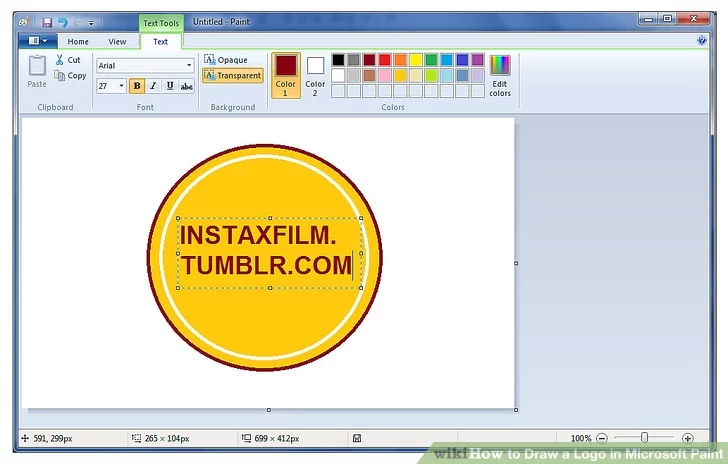This screenshot has height=464, width=728.
Task: Pick the white color swatch
Action: click(338, 75)
